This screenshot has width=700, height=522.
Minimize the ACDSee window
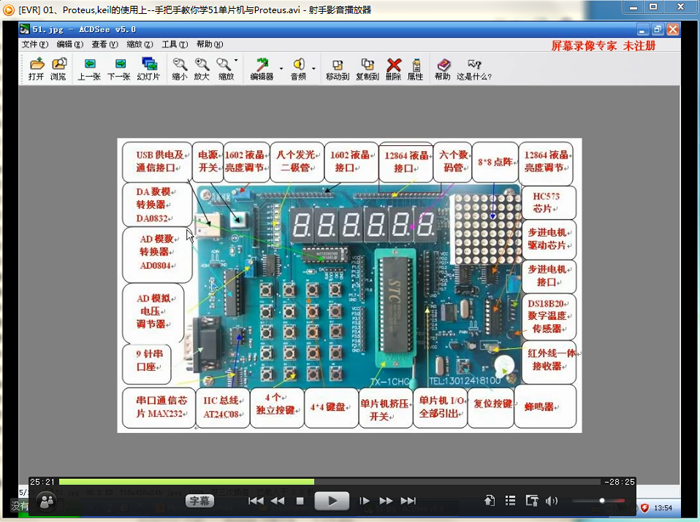coord(642,30)
